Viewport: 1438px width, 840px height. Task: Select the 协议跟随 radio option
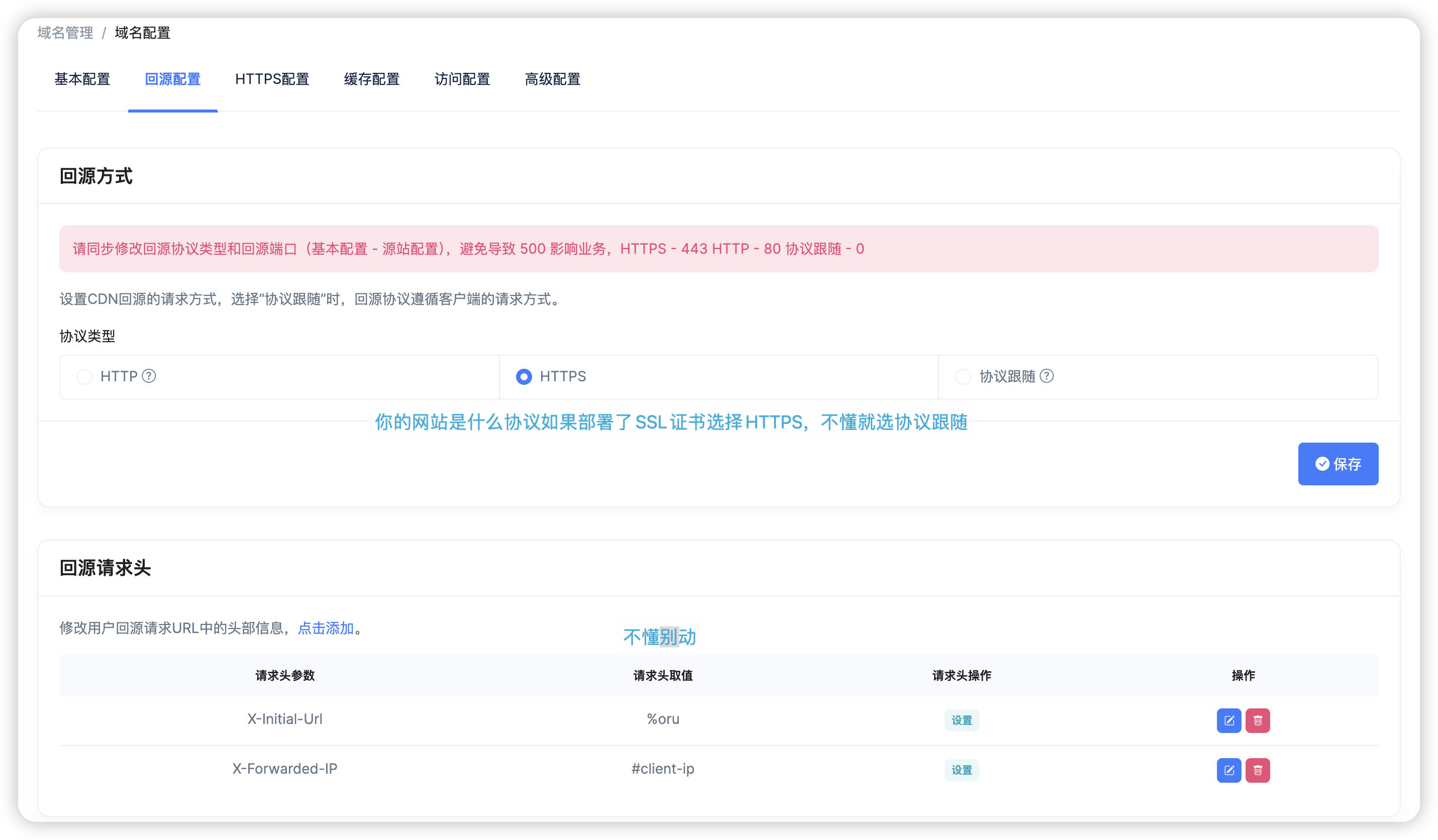963,377
